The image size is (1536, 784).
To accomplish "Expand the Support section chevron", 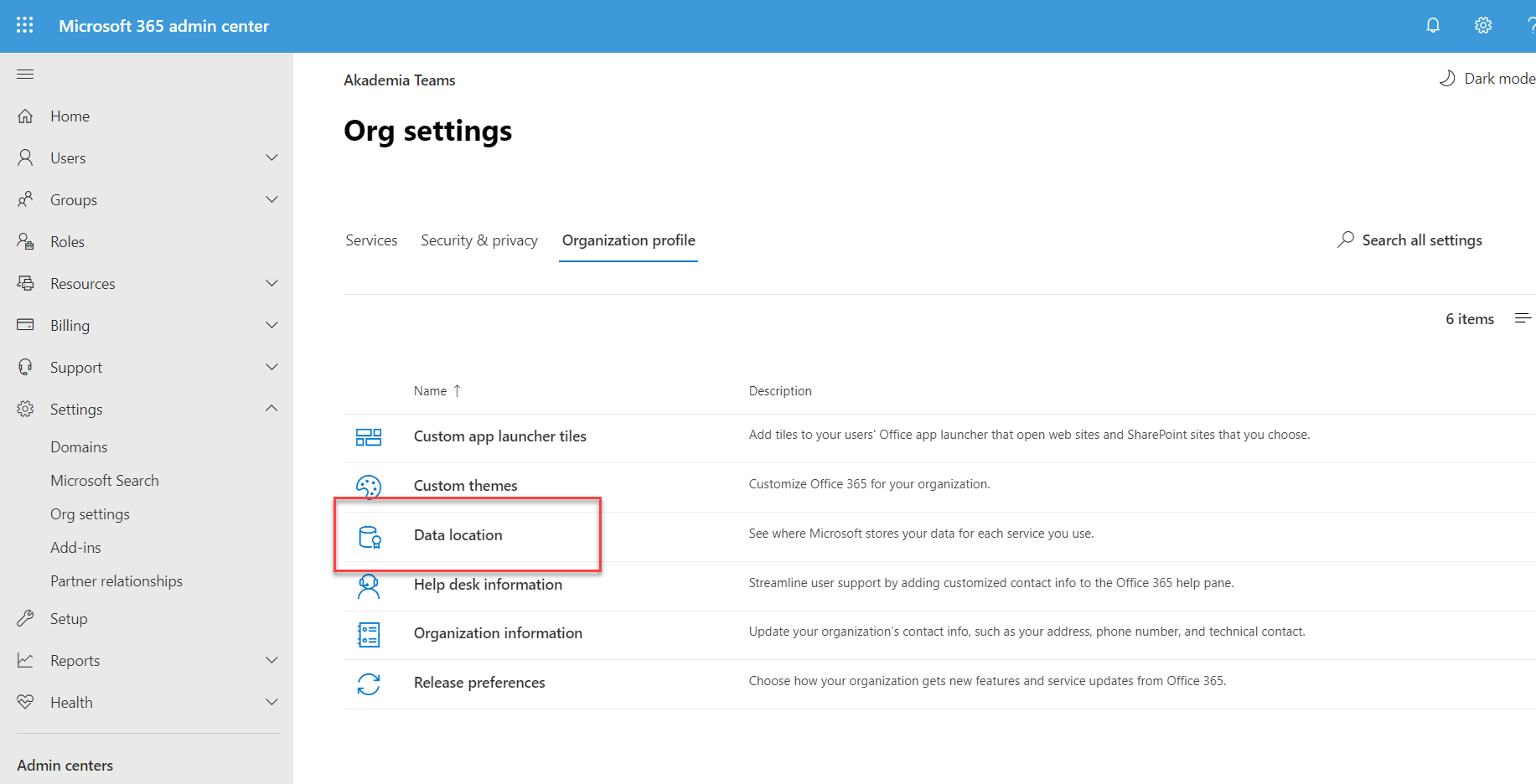I will 272,367.
